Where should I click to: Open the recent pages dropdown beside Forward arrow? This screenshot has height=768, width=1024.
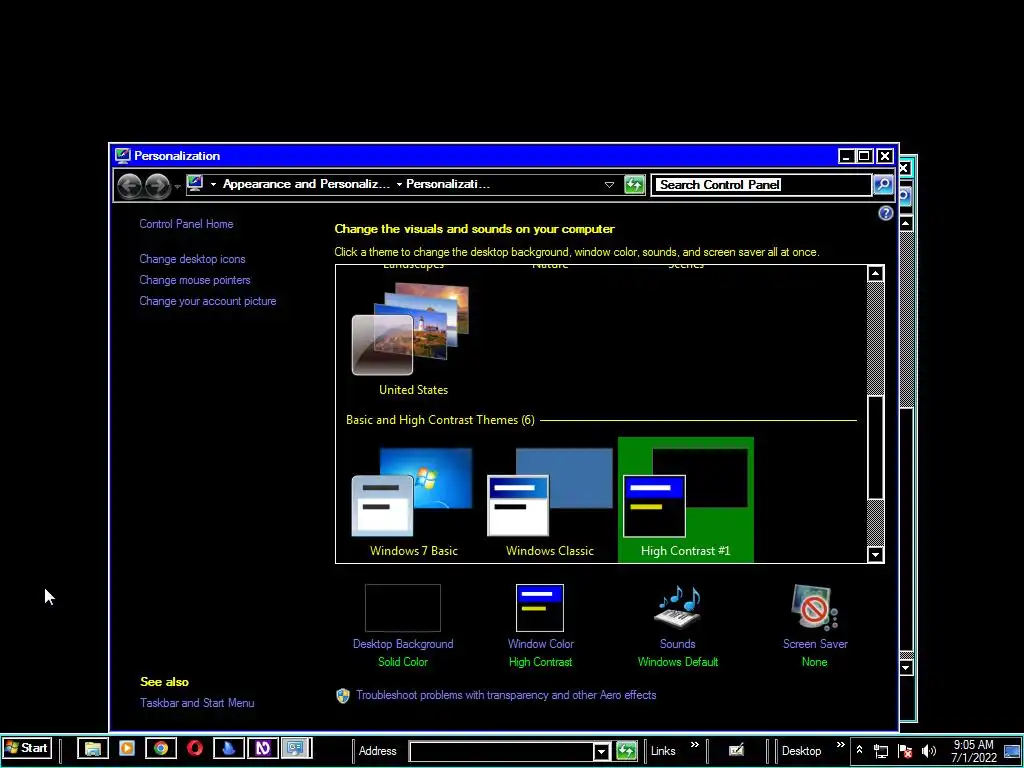177,187
